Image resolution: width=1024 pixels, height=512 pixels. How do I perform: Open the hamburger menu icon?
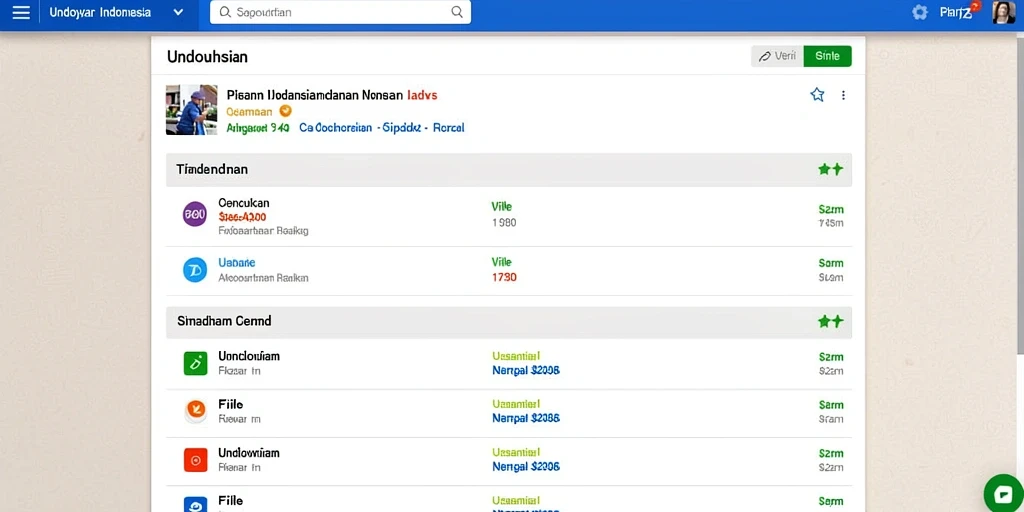pos(21,12)
